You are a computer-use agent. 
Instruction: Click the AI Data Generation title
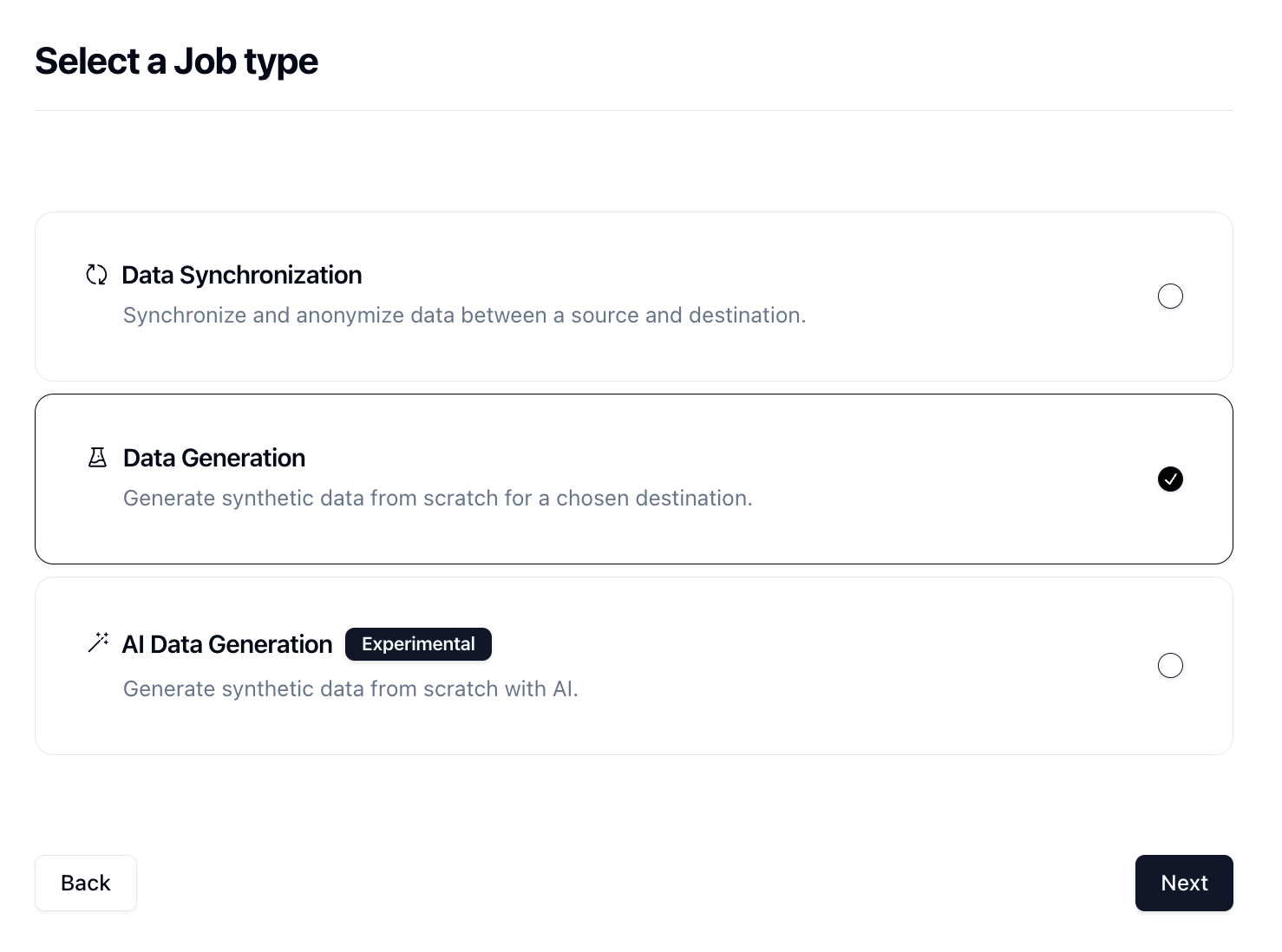227,644
